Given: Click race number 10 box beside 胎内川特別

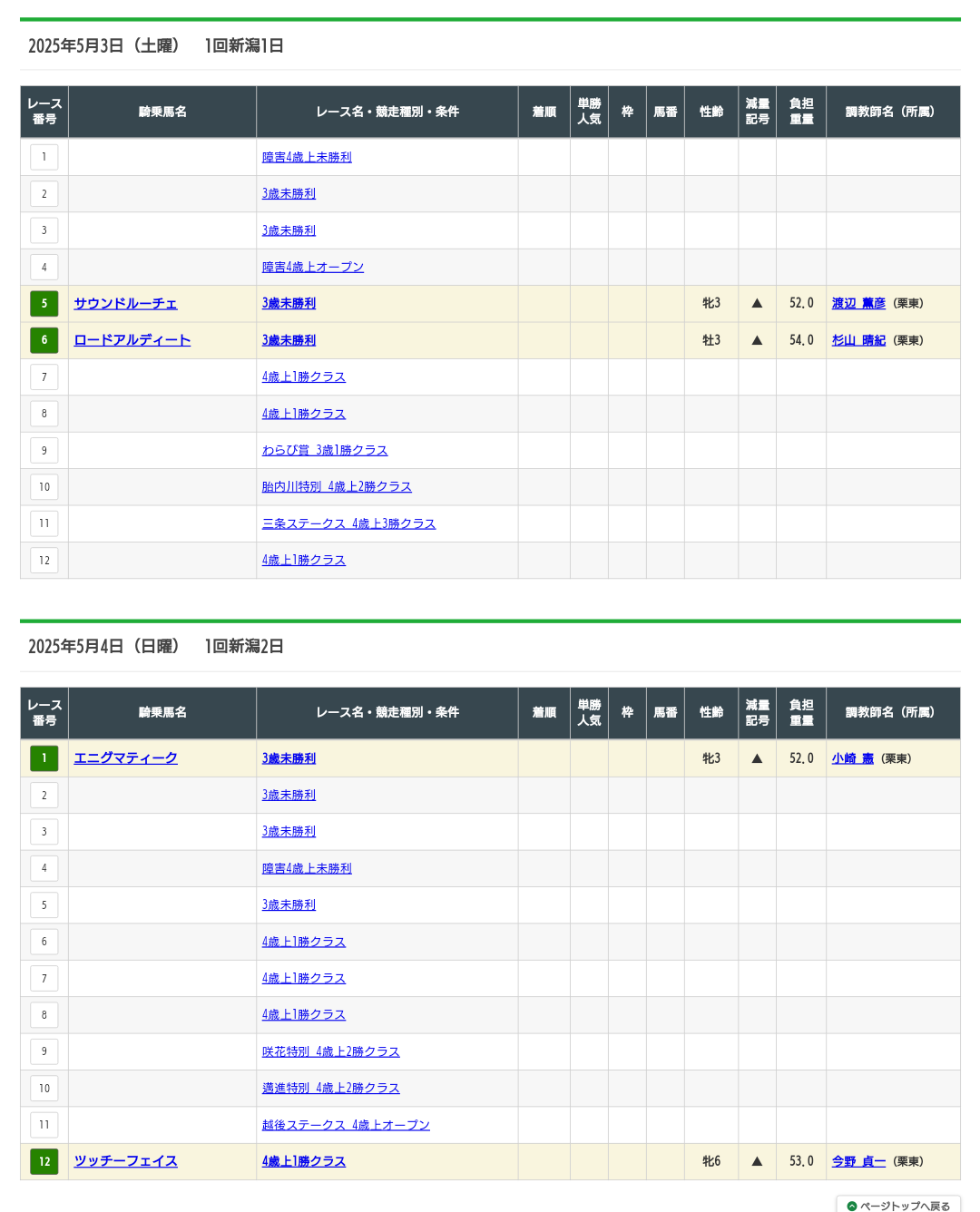Looking at the screenshot, I should pyautogui.click(x=44, y=487).
